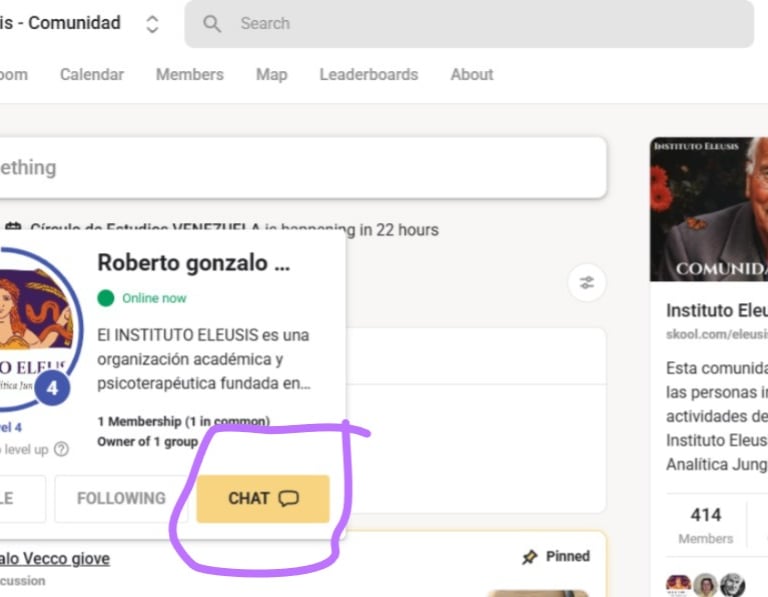Open the post author Vecco giove link
Viewport: 768px width, 597px height.
click(x=55, y=559)
